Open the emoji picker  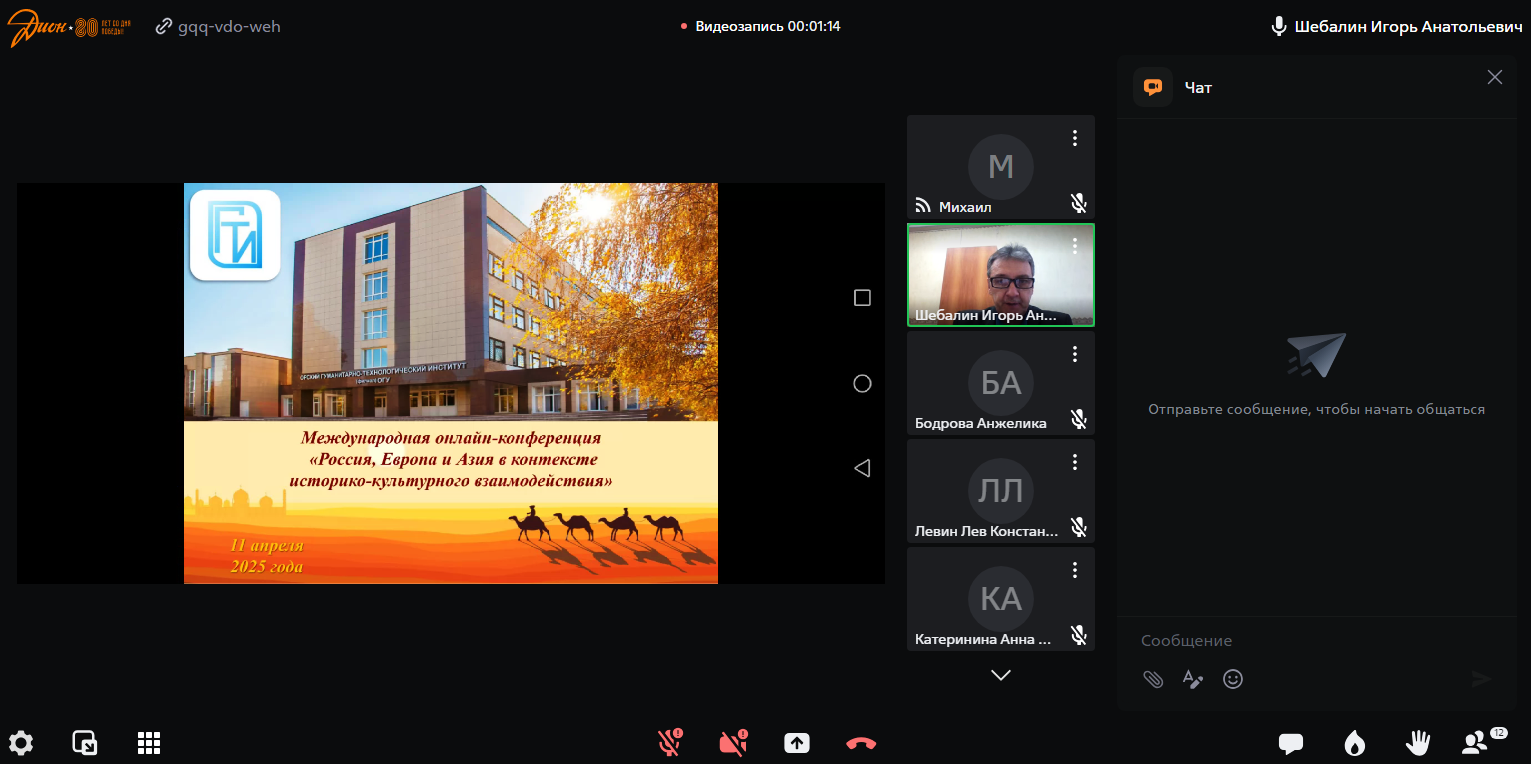(1233, 679)
